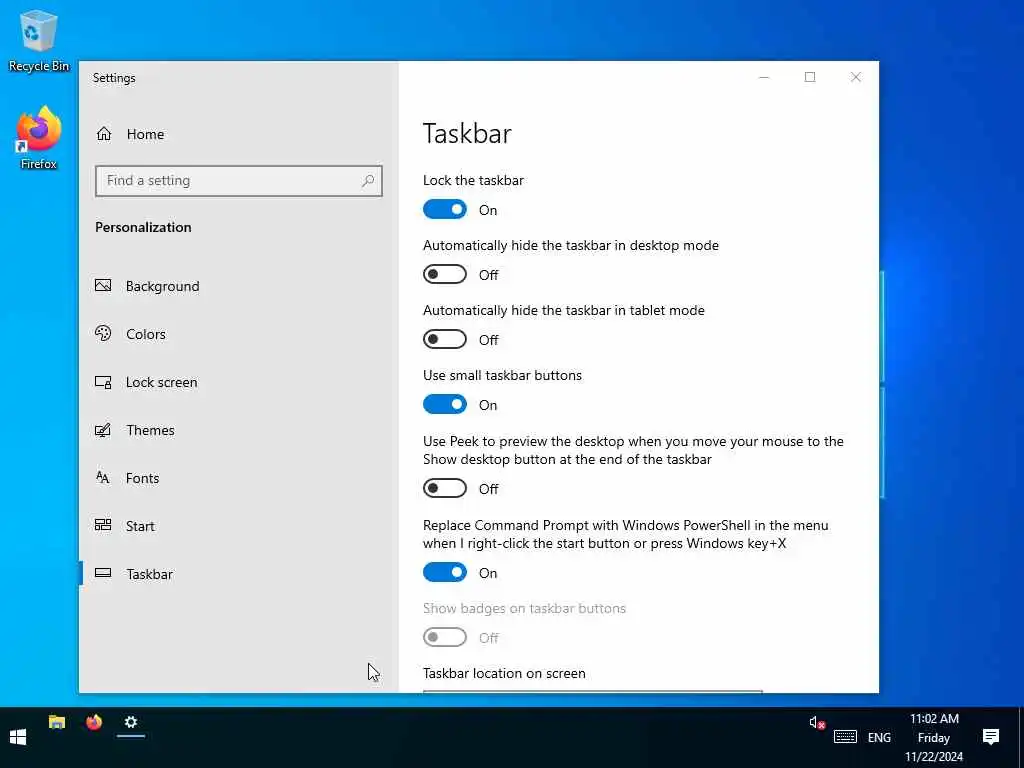Click the Colors palette icon
The height and width of the screenshot is (768, 1024).
pyautogui.click(x=103, y=334)
